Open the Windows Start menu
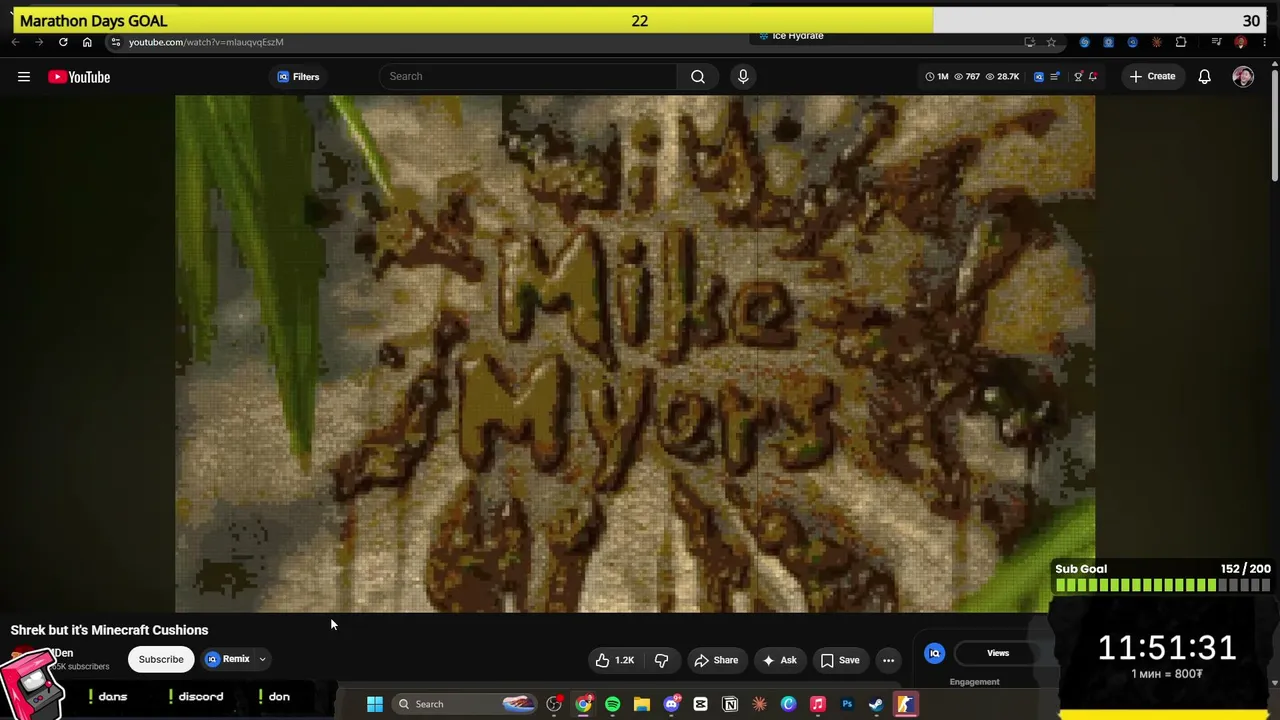The image size is (1280, 720). pyautogui.click(x=375, y=704)
